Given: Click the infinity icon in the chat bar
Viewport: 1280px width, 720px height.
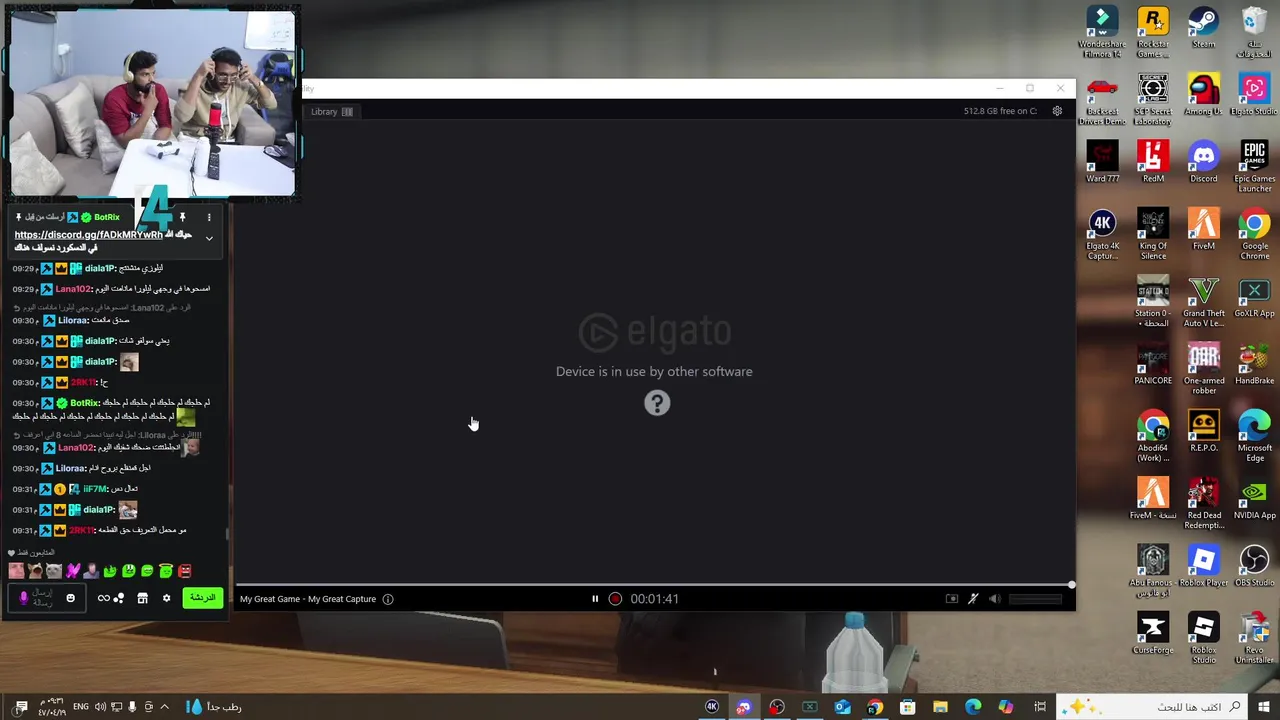Looking at the screenshot, I should tap(103, 598).
